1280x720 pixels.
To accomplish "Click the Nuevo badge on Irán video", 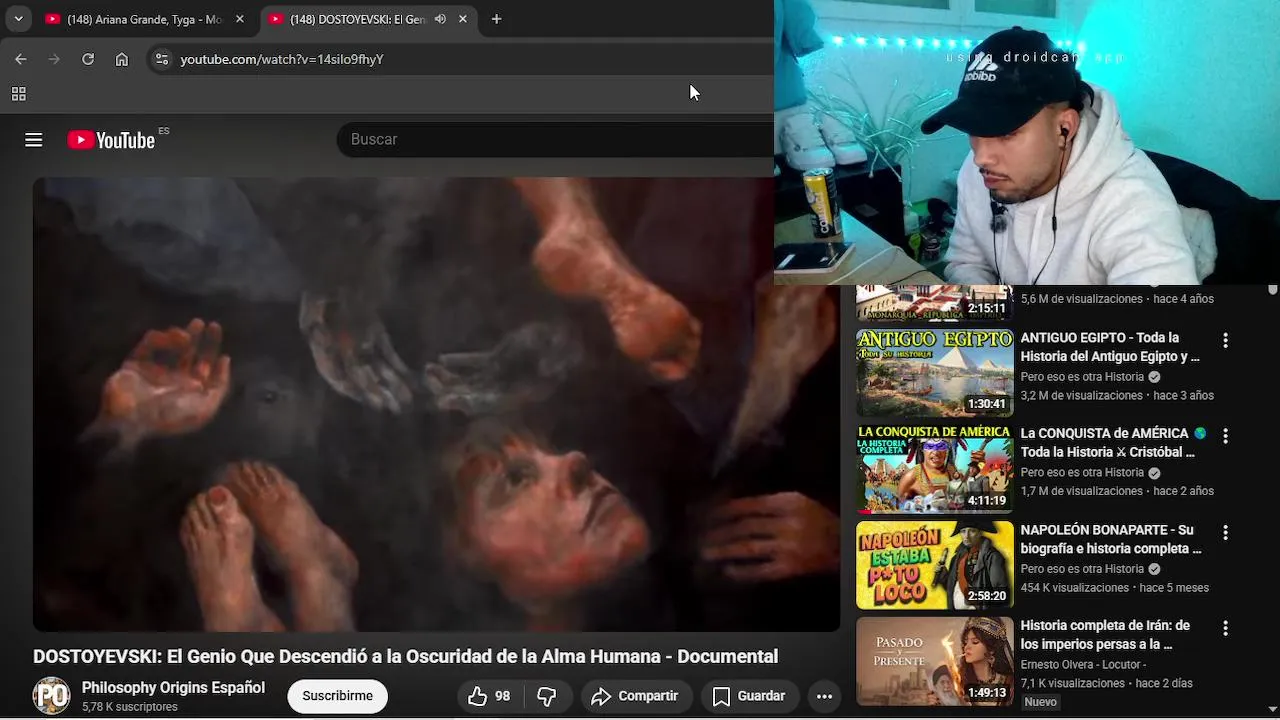I will [1040, 702].
